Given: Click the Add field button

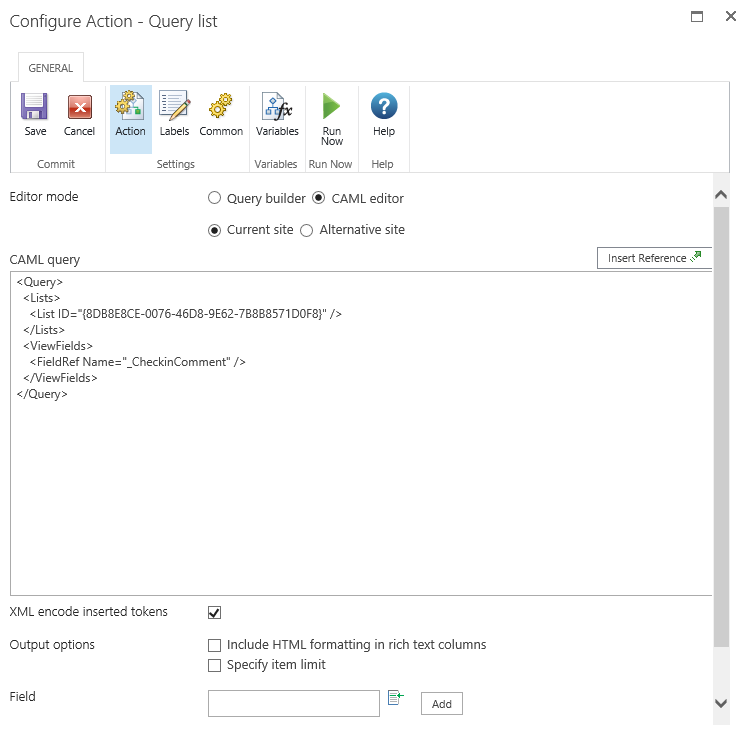Looking at the screenshot, I should pyautogui.click(x=442, y=703).
